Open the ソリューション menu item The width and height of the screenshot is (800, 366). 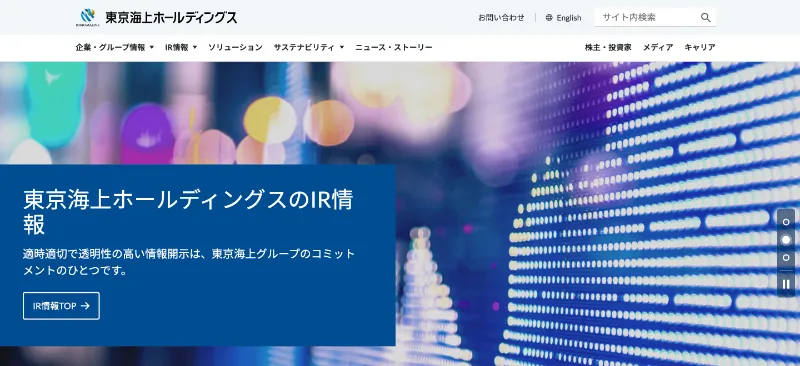coord(235,47)
